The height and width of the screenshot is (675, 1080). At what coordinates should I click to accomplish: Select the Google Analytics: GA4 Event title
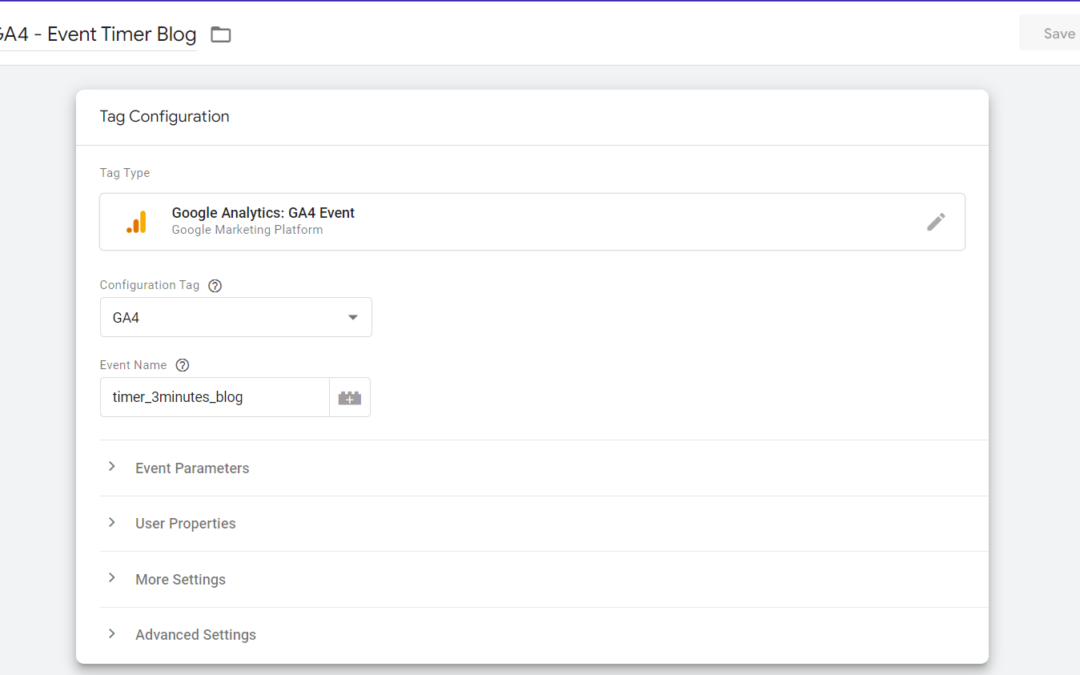(x=263, y=213)
